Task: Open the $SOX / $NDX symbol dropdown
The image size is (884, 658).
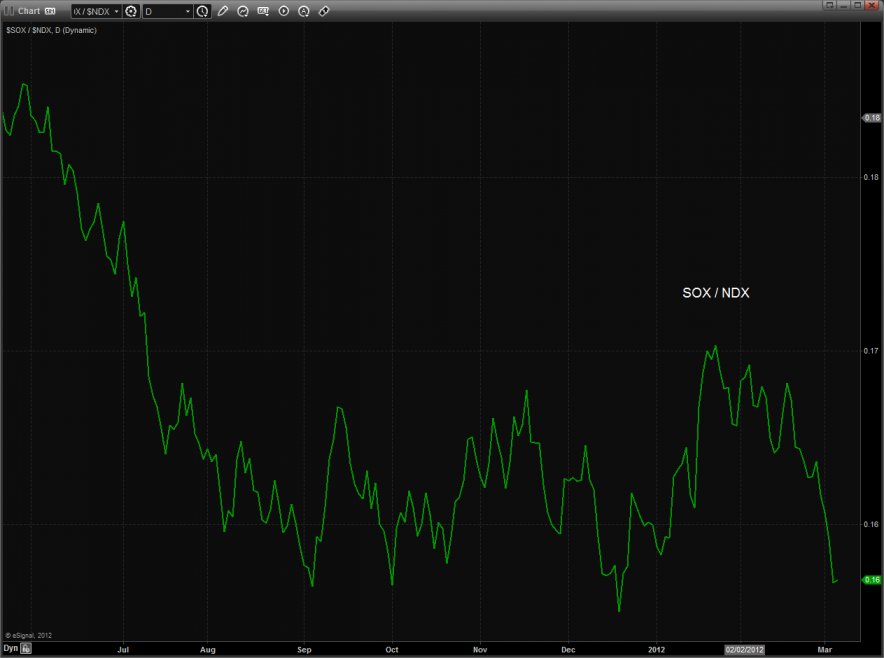Action: pos(96,11)
